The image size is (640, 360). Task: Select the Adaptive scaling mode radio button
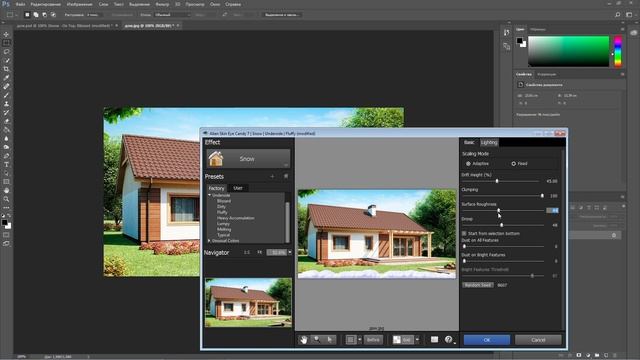coord(468,164)
